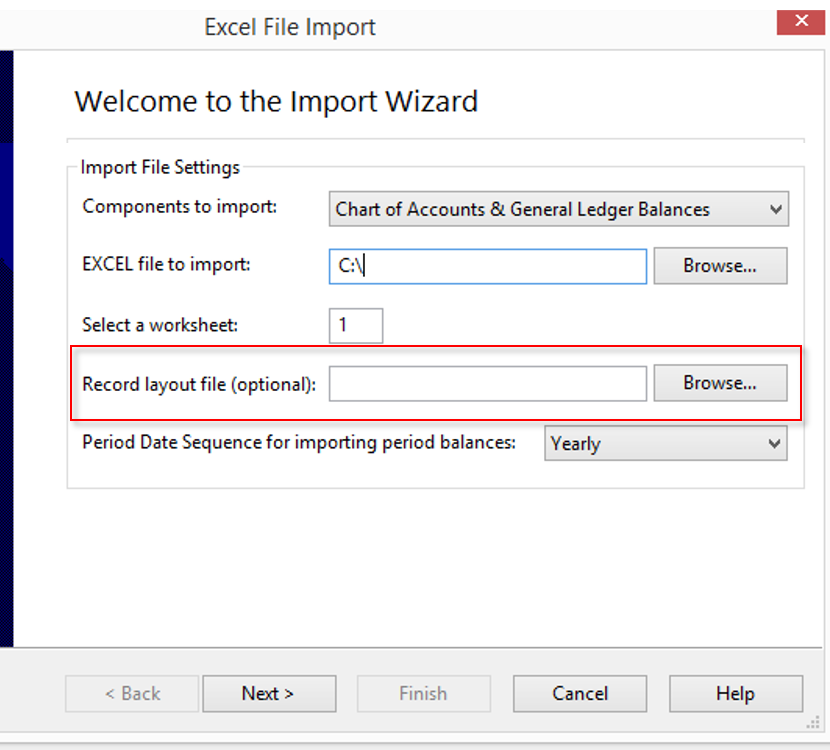Browse for the EXCEL file to import
830x750 pixels.
720,266
